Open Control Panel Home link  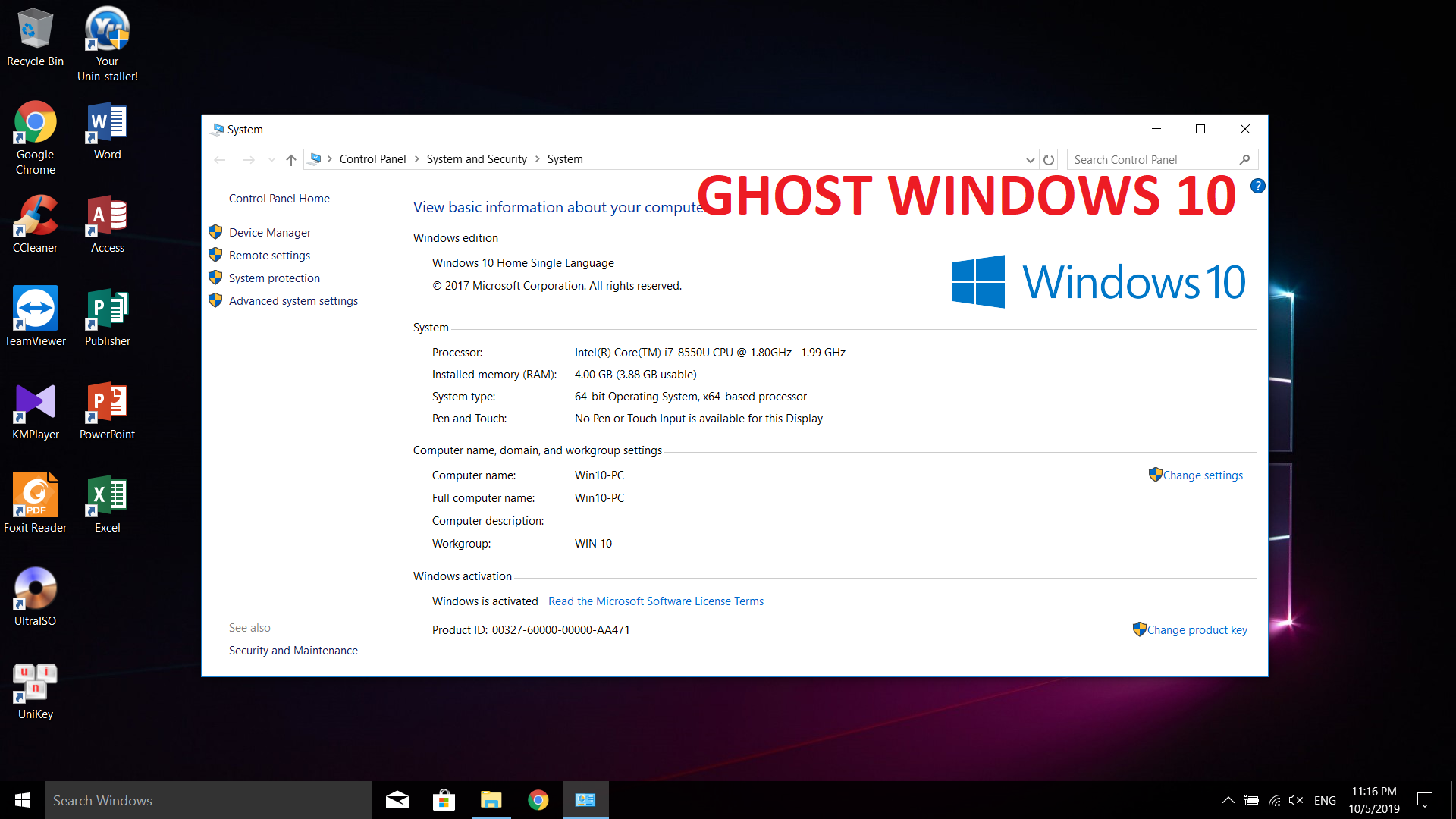click(279, 199)
